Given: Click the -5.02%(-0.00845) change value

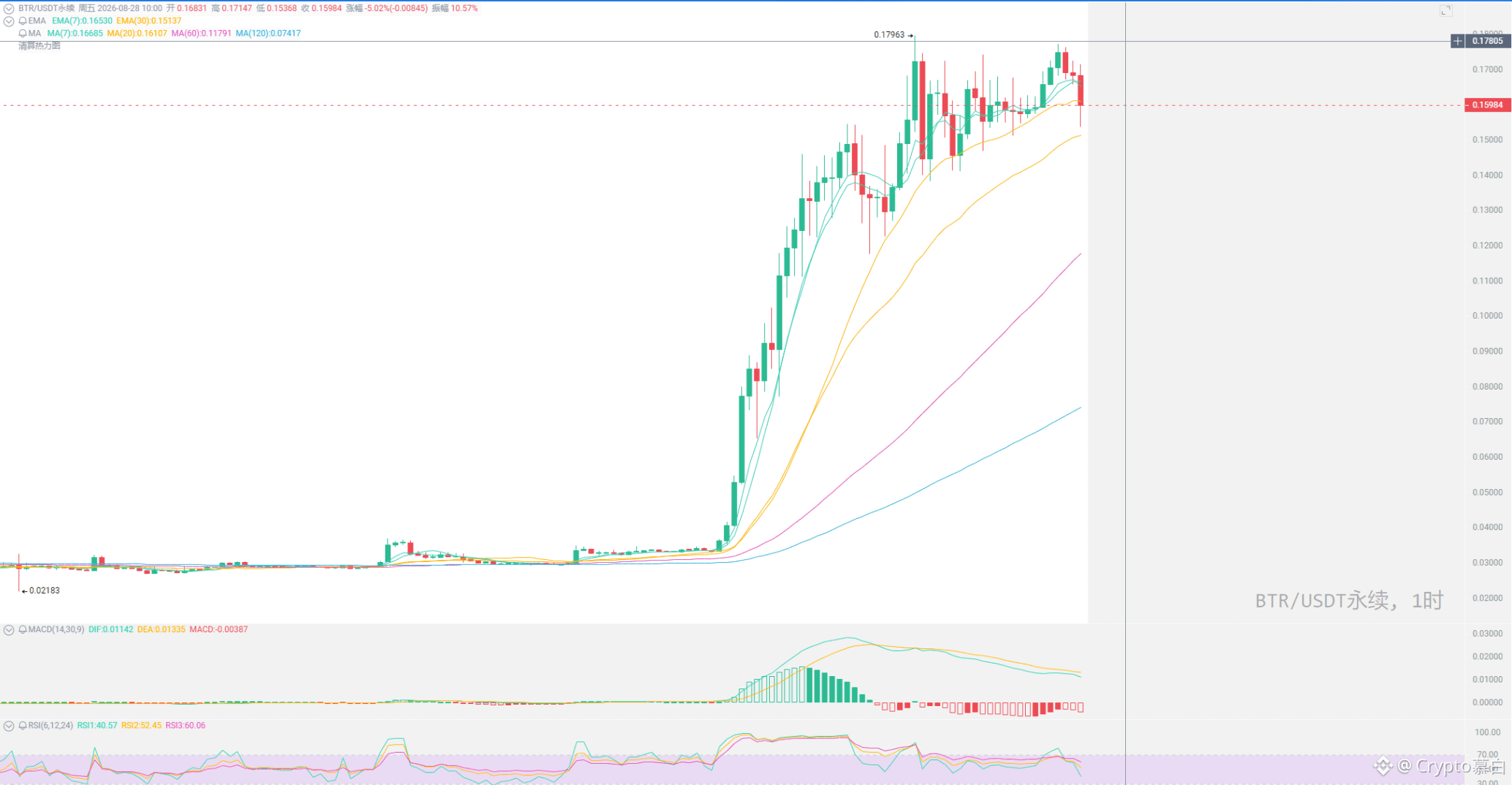Looking at the screenshot, I should (x=397, y=9).
